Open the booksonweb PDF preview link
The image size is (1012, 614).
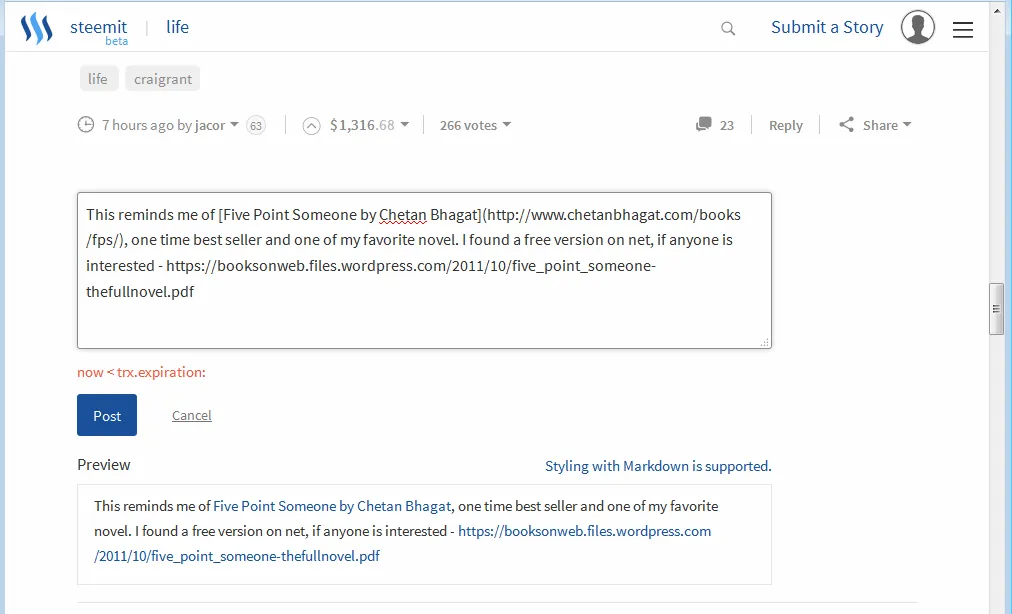point(403,544)
